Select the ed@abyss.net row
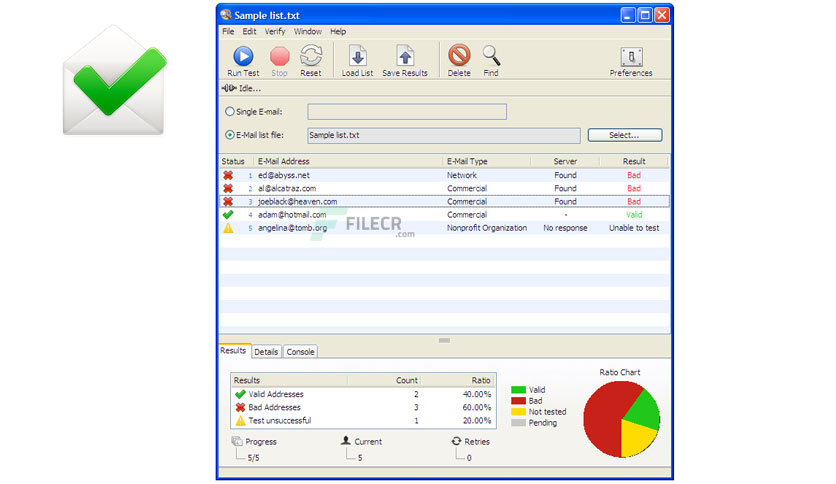 pyautogui.click(x=445, y=175)
